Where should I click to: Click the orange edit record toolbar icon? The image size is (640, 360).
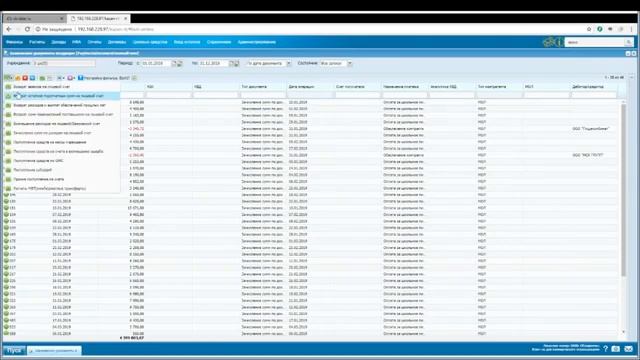[18, 78]
